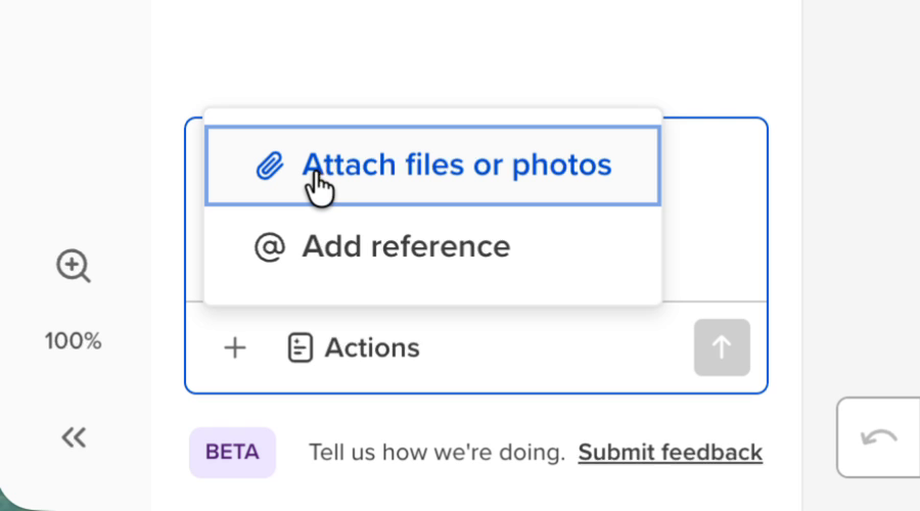Open the Actions menu label
This screenshot has height=511, width=920.
(372, 348)
